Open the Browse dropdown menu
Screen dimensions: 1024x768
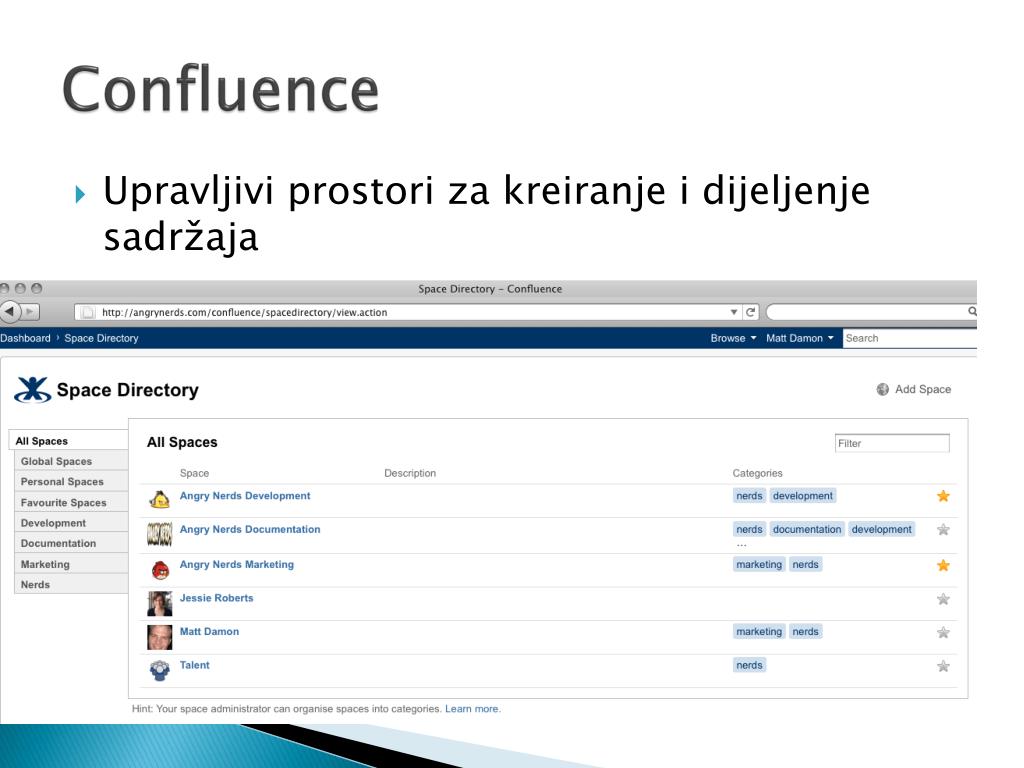click(x=733, y=338)
